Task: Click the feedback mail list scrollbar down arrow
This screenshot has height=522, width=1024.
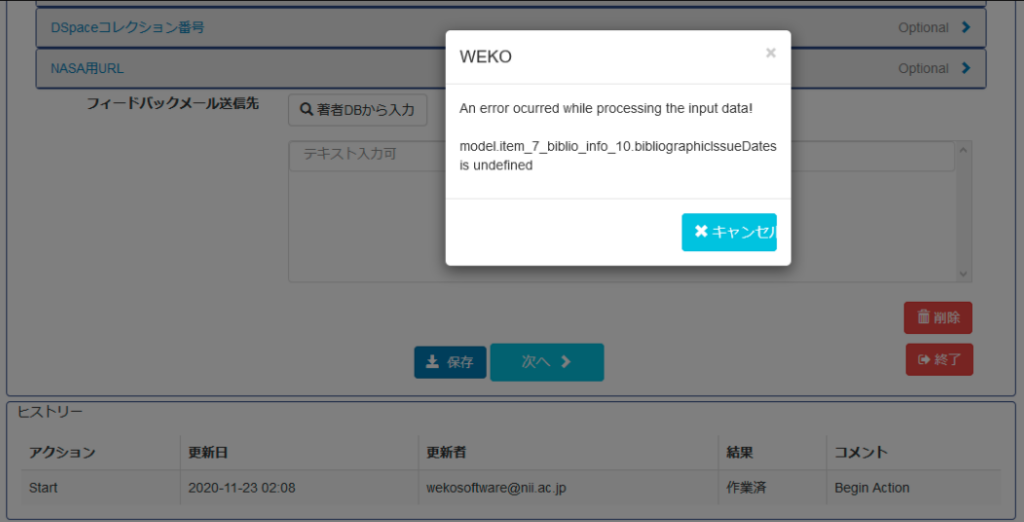Action: click(x=963, y=273)
